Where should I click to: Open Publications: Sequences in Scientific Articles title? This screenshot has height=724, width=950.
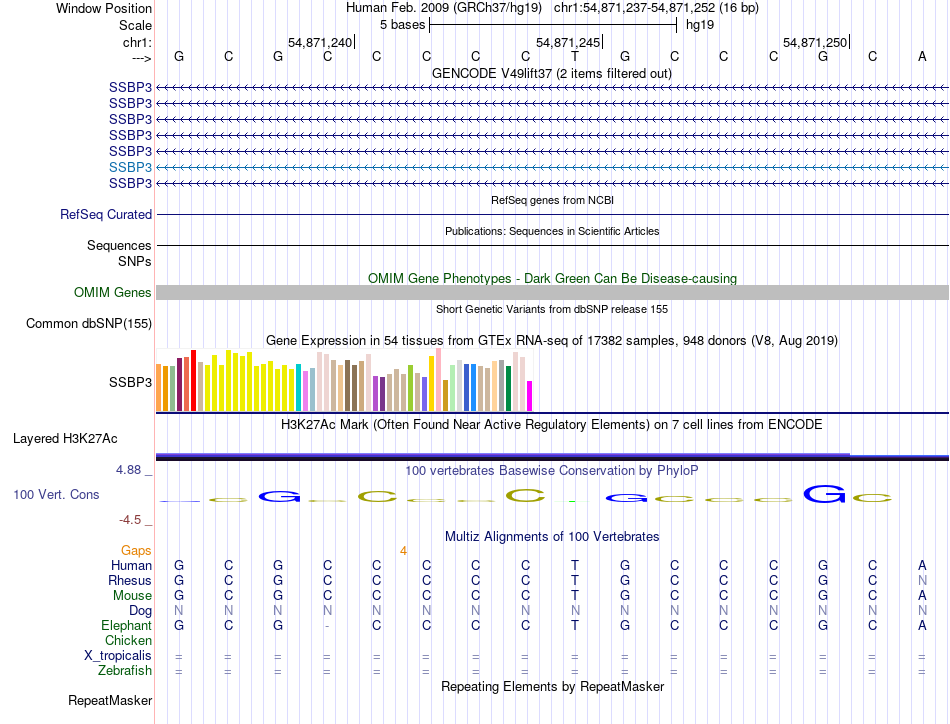(552, 231)
